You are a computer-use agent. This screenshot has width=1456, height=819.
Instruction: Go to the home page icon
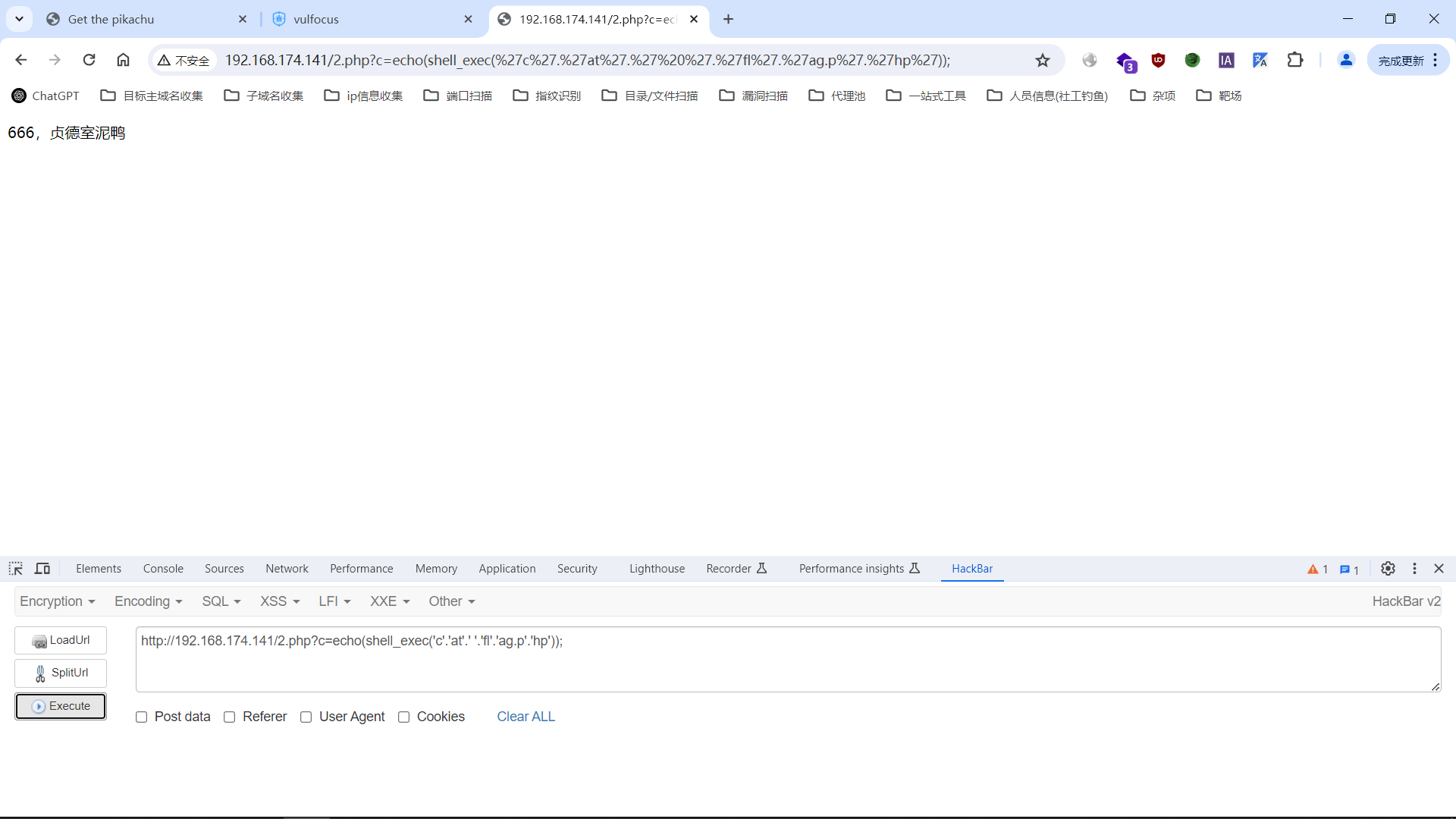[123, 60]
